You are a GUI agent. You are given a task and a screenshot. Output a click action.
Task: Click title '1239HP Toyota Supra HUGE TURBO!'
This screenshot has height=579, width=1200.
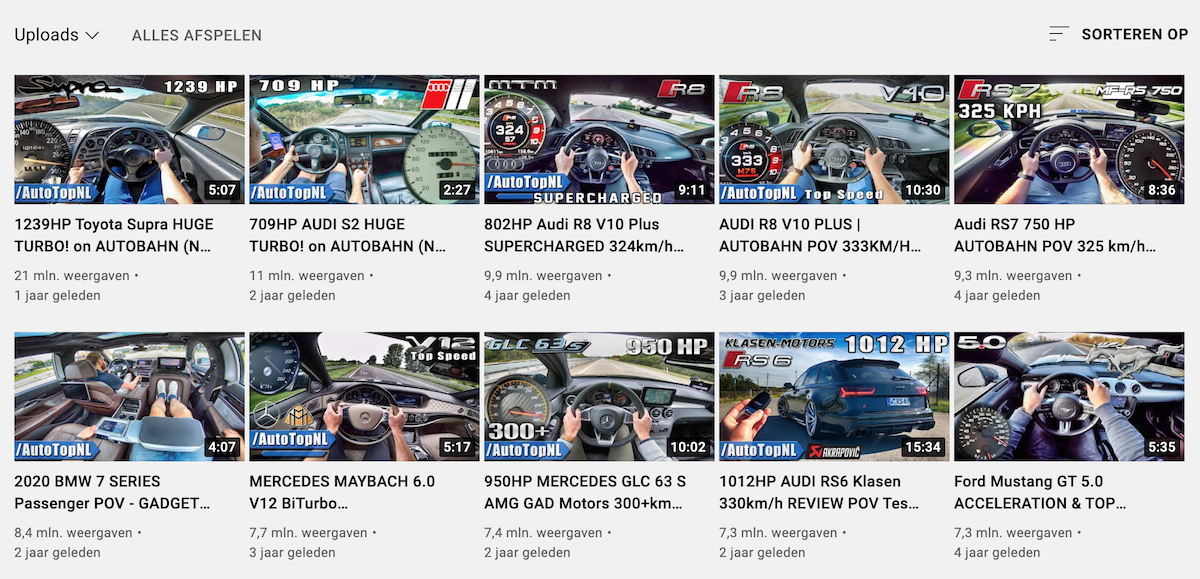pyautogui.click(x=114, y=235)
